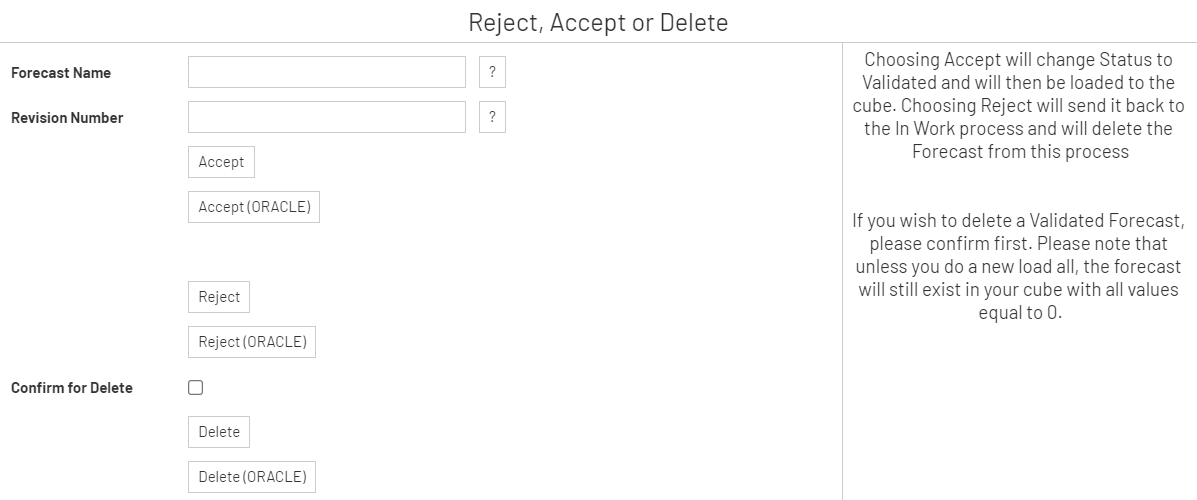Click into the Revision Number input box
This screenshot has height=500, width=1197.
pyautogui.click(x=327, y=117)
